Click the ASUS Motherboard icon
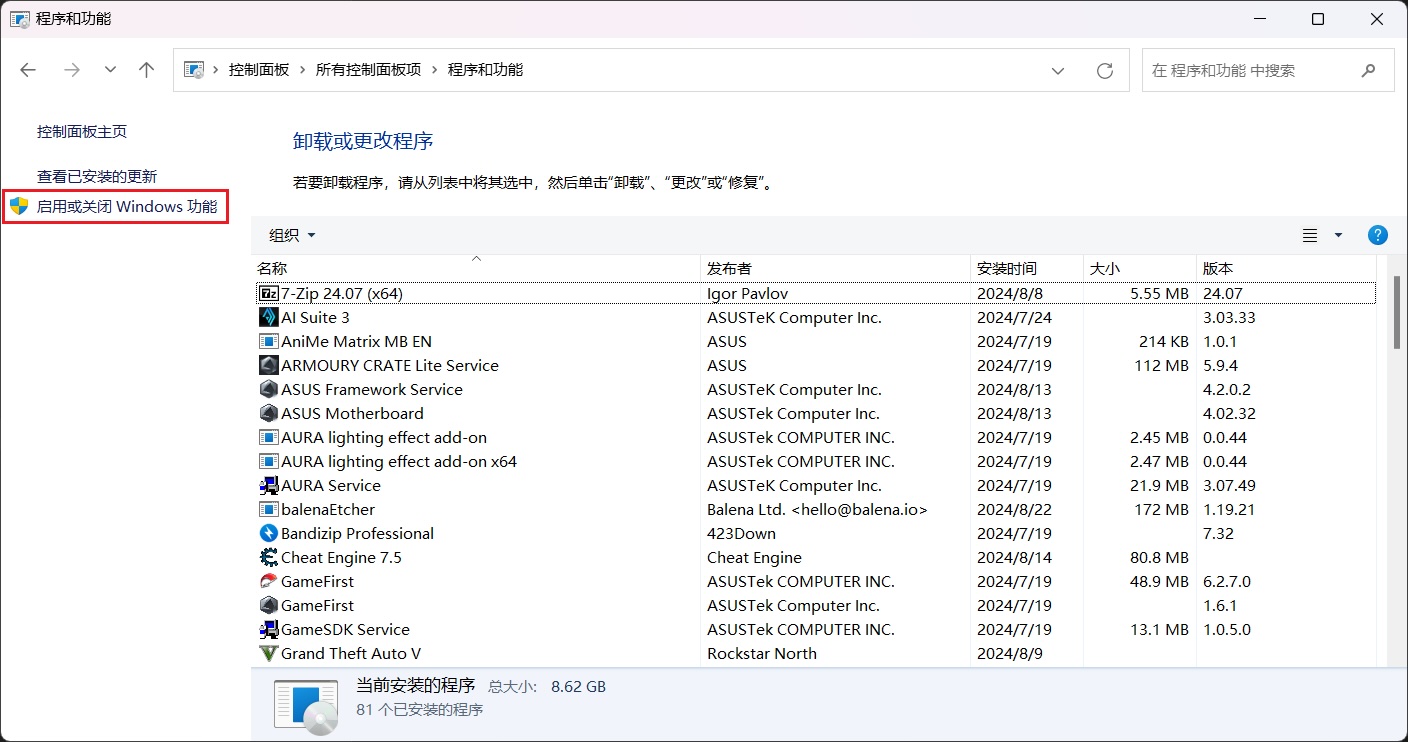This screenshot has width=1408, height=742. point(268,413)
